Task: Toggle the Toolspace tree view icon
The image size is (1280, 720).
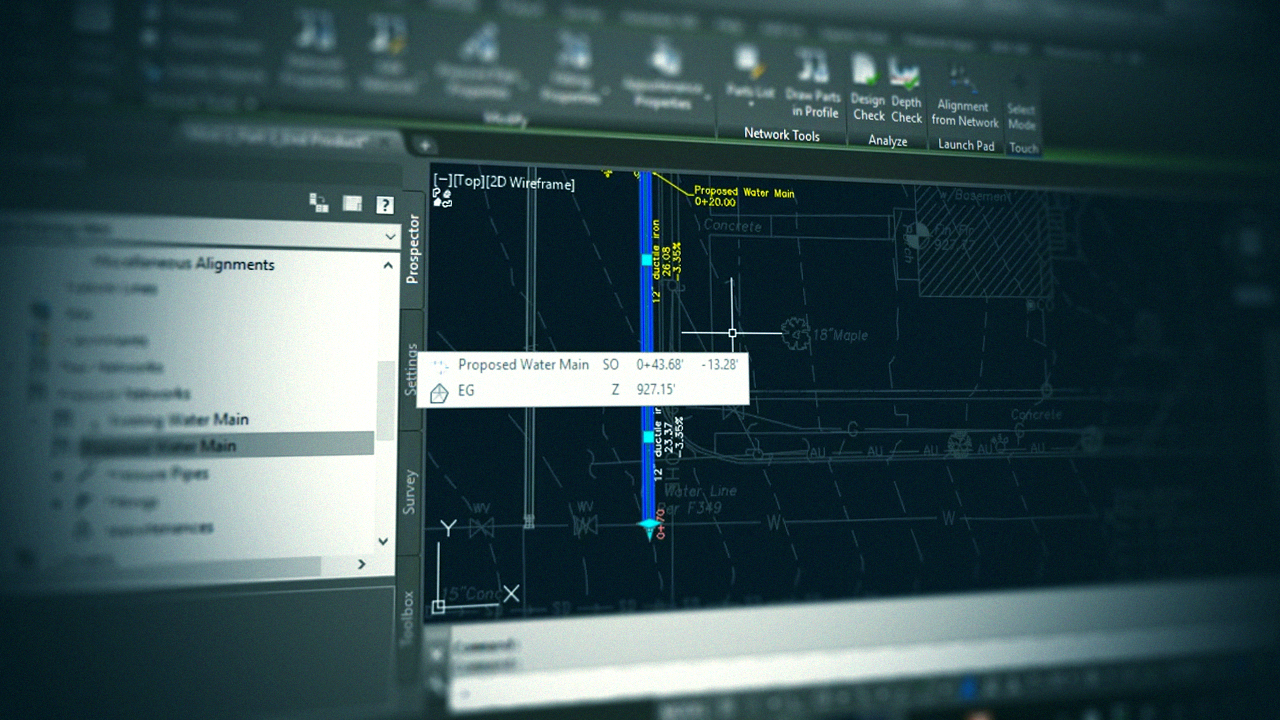Action: point(319,203)
